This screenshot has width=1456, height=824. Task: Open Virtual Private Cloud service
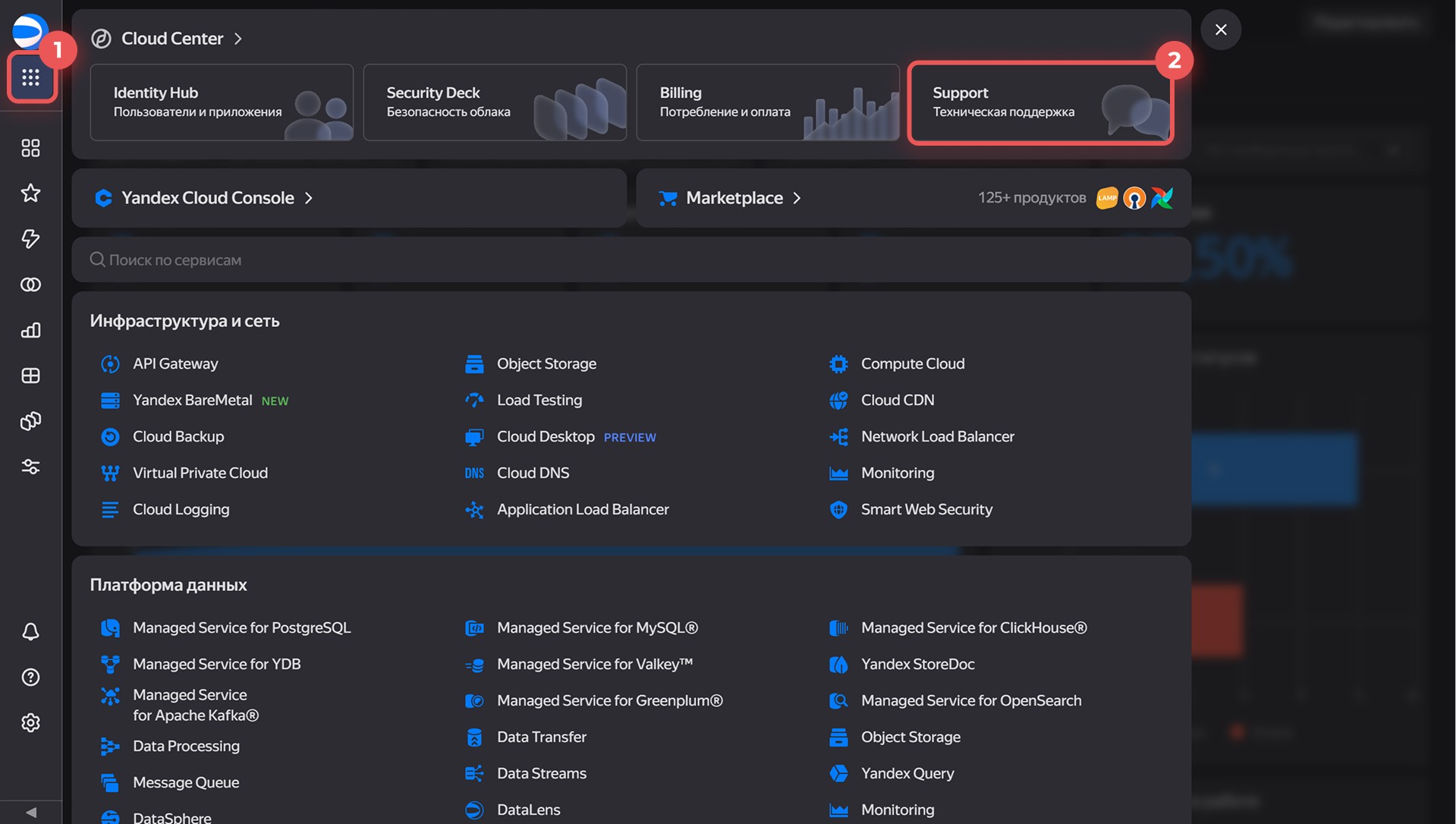200,473
